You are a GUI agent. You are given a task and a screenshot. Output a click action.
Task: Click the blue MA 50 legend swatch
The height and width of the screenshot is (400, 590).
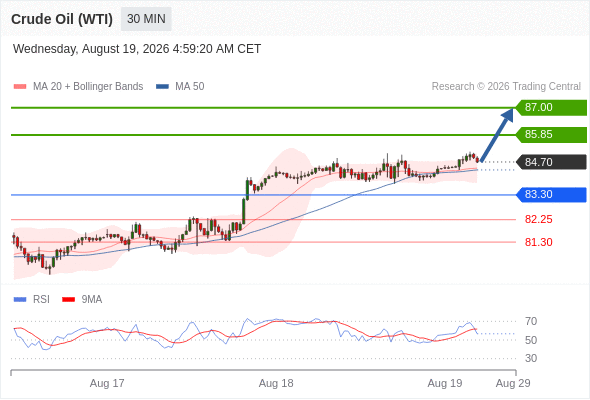(162, 87)
